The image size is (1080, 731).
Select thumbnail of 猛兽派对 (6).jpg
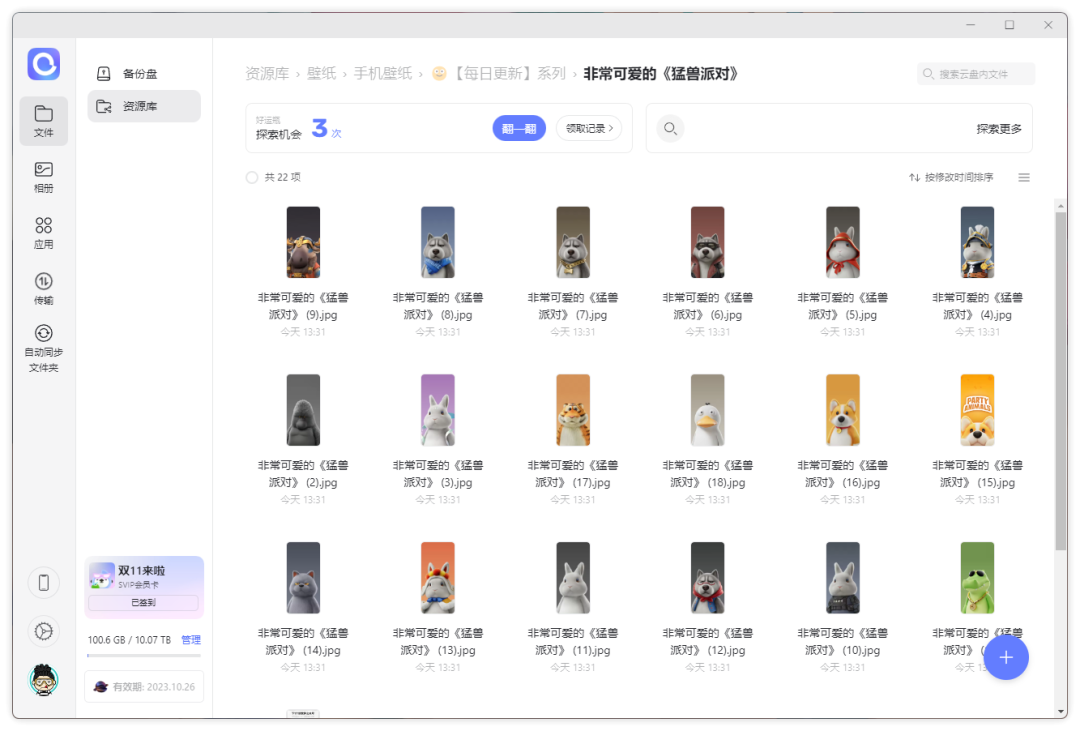point(707,243)
